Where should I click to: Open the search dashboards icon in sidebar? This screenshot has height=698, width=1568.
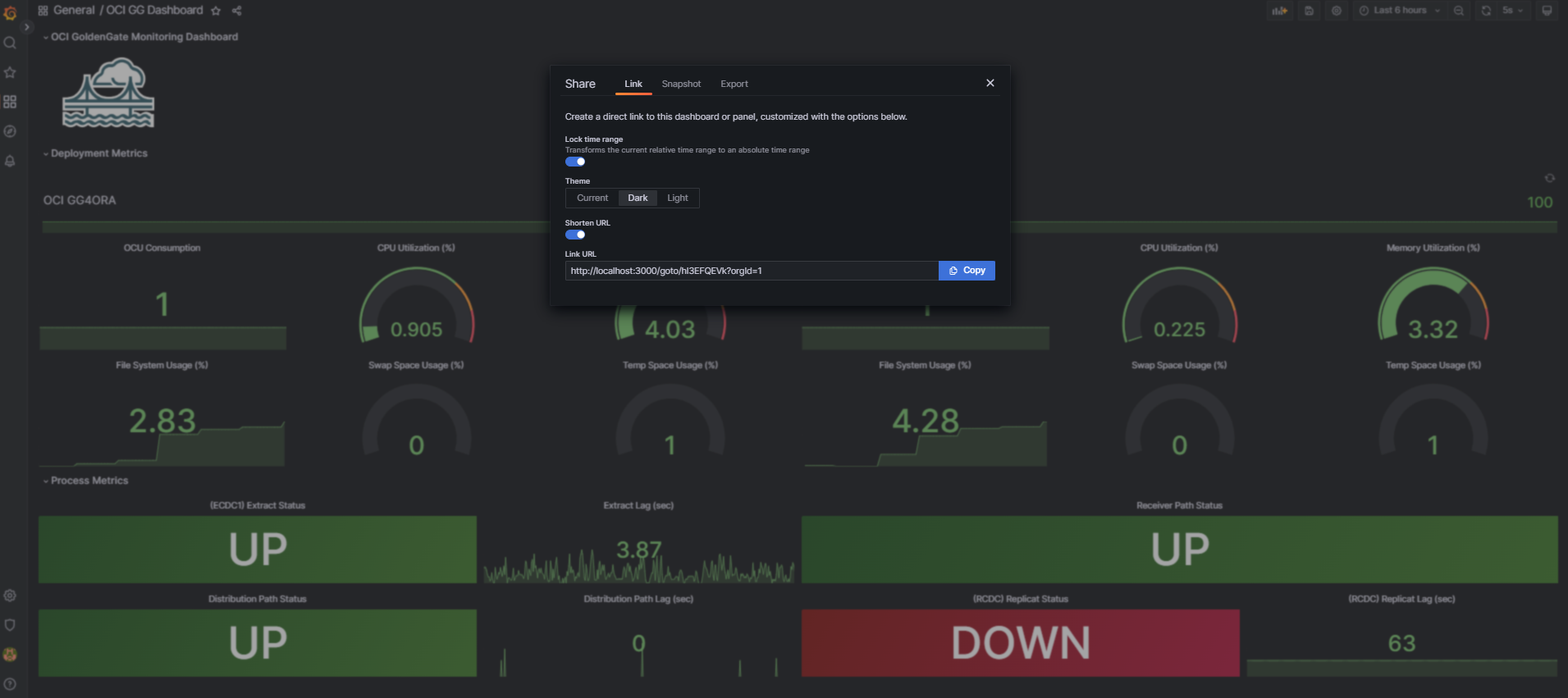[10, 43]
